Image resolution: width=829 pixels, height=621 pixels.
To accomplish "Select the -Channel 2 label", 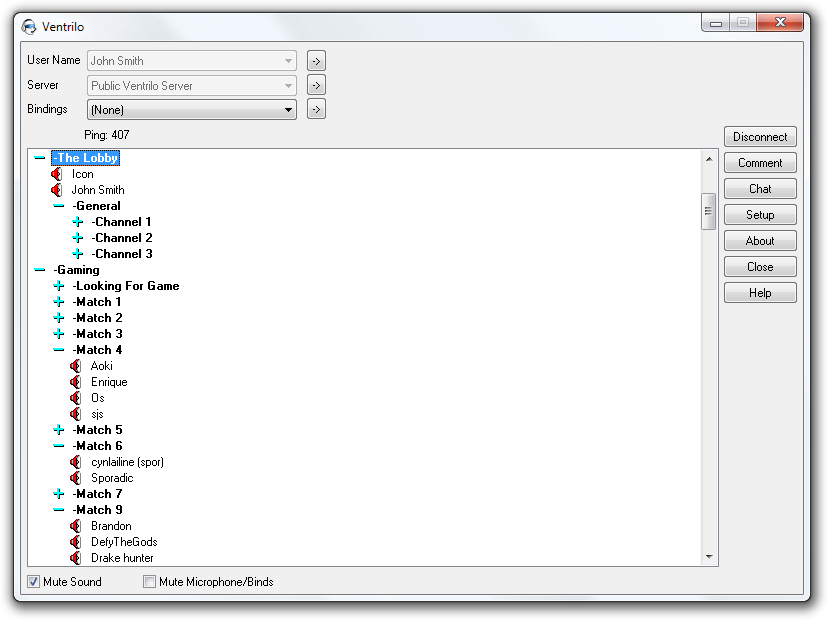I will pos(122,238).
